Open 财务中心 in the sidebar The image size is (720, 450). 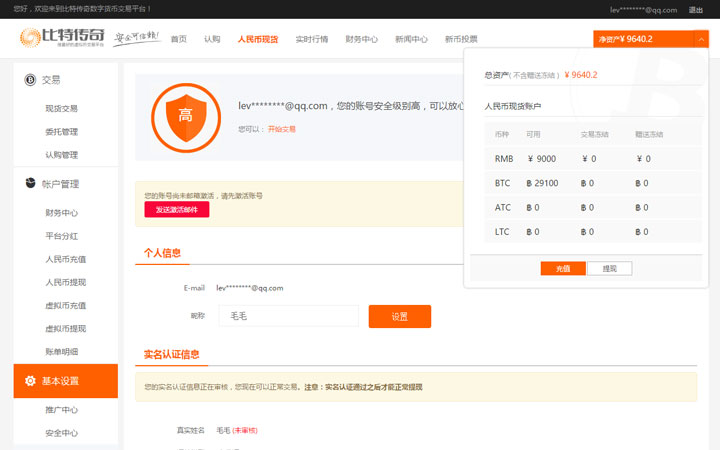(62, 213)
